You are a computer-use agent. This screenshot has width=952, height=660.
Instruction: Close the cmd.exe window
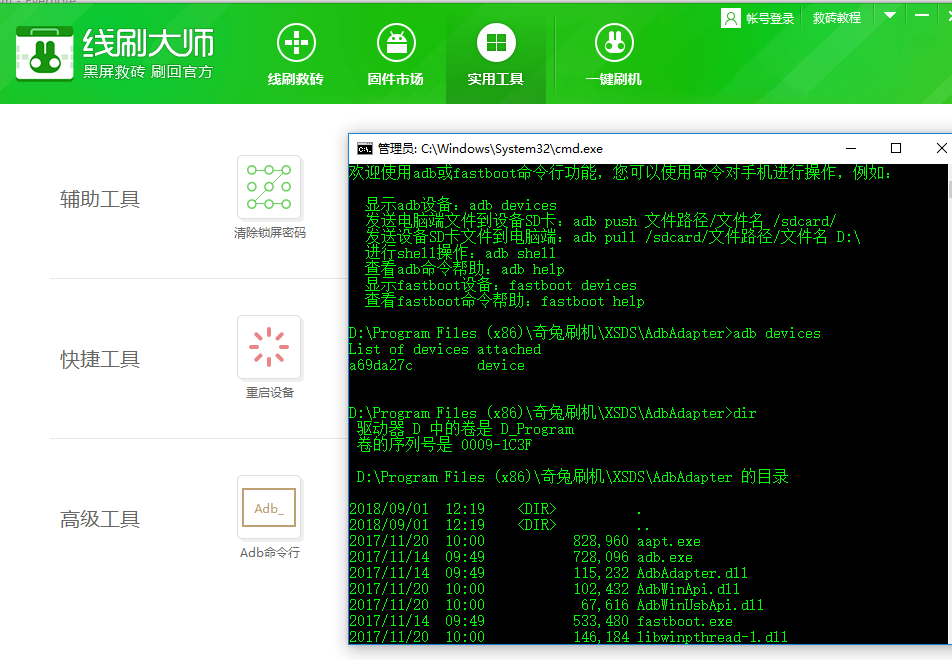941,148
